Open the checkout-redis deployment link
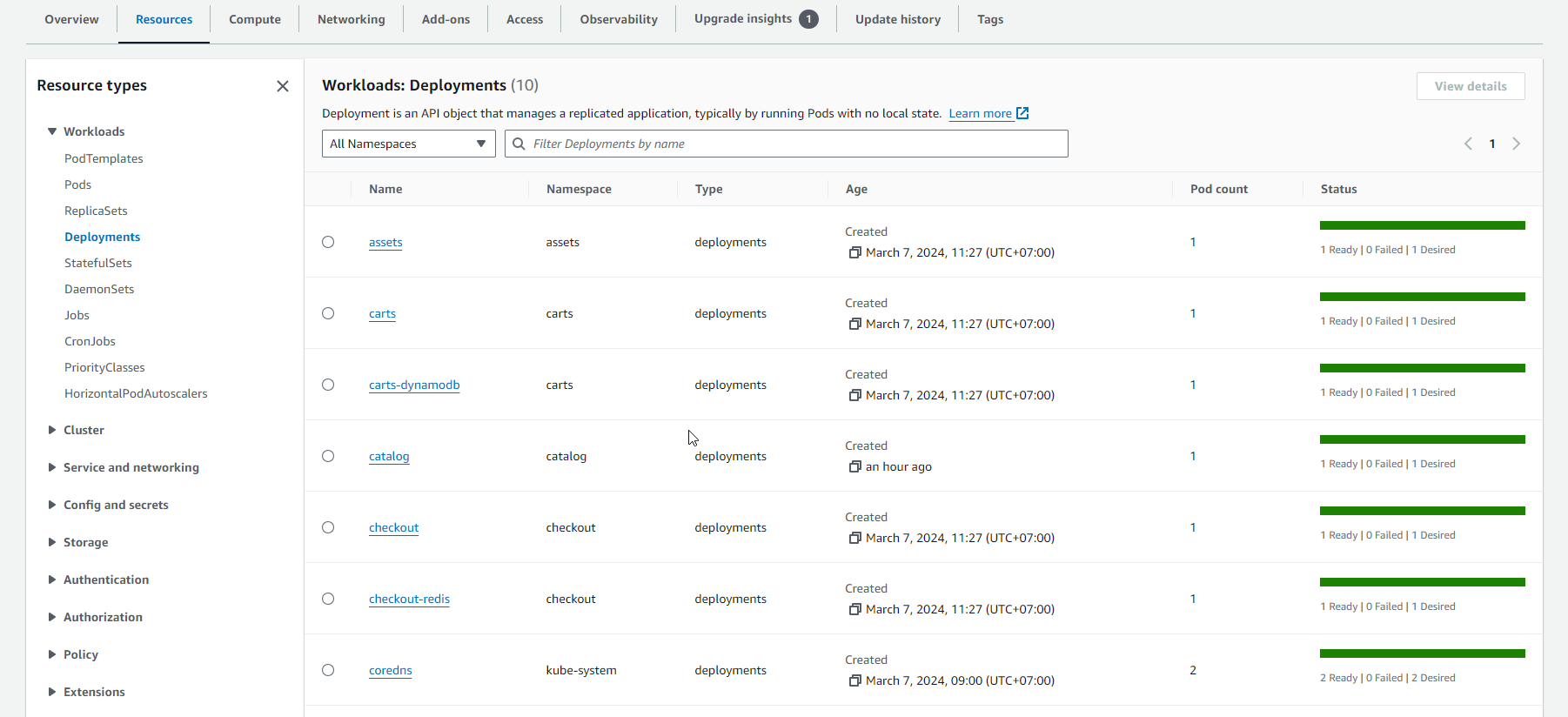Viewport: 1568px width, 717px height. point(409,599)
